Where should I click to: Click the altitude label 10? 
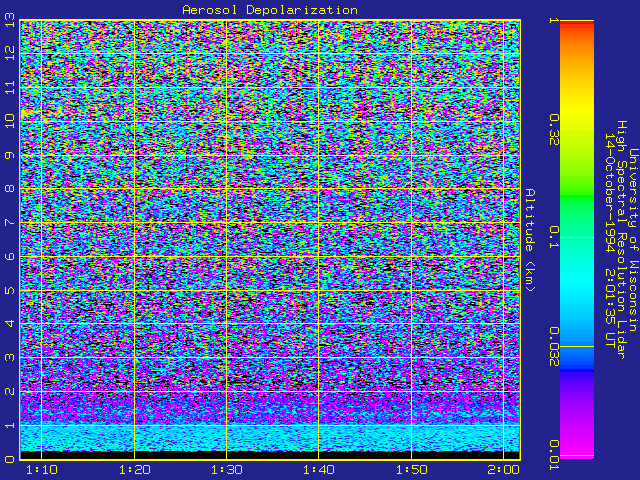click(9, 121)
